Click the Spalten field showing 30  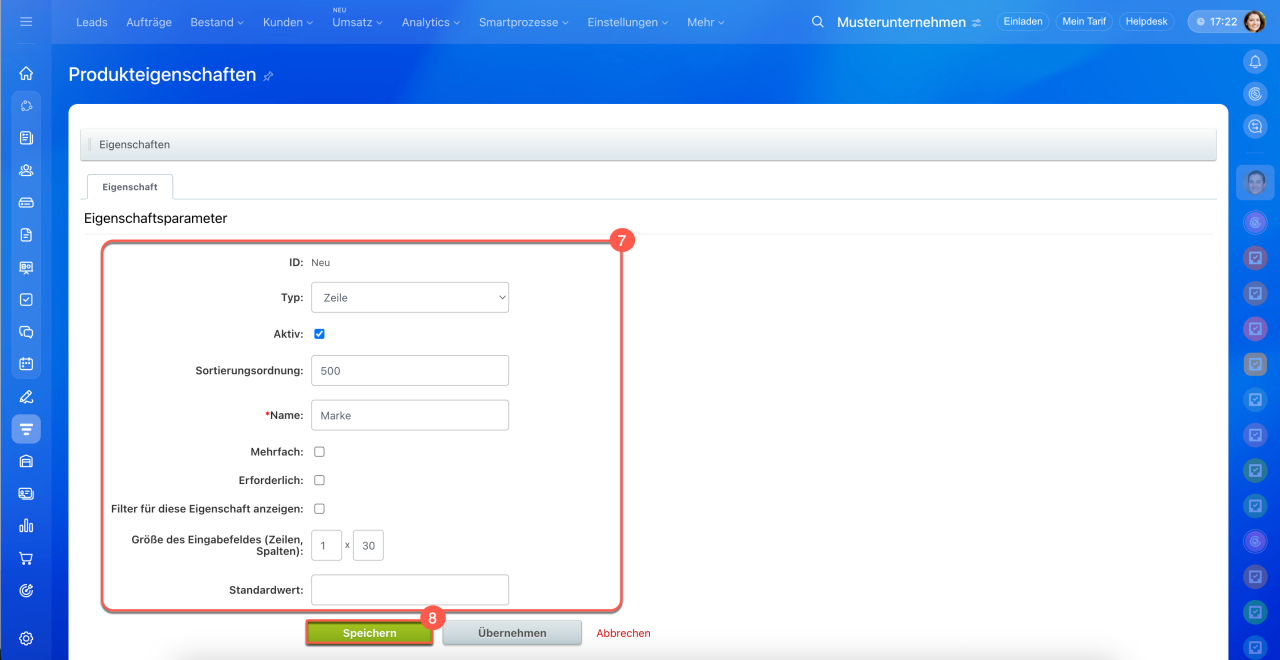(368, 545)
